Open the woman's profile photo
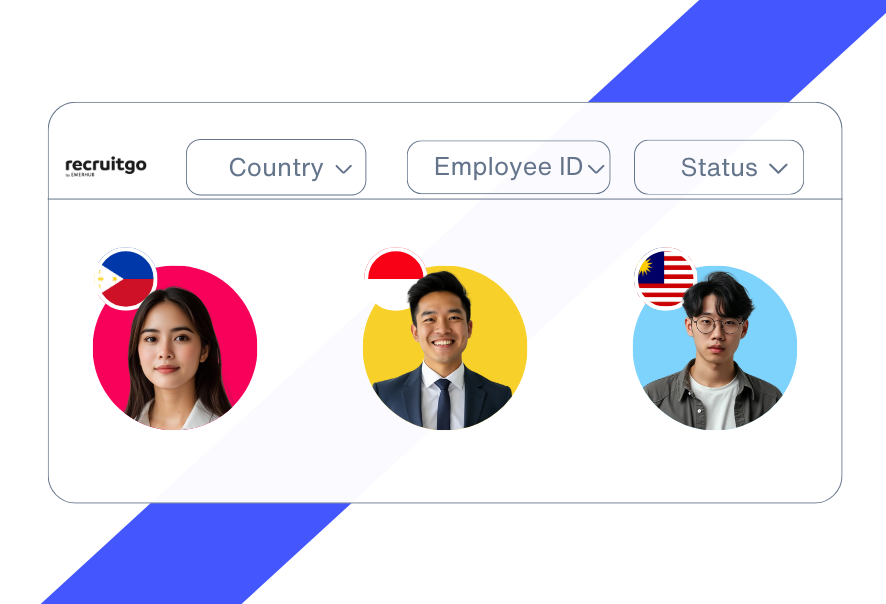Viewport: 886px width, 604px height. (175, 358)
